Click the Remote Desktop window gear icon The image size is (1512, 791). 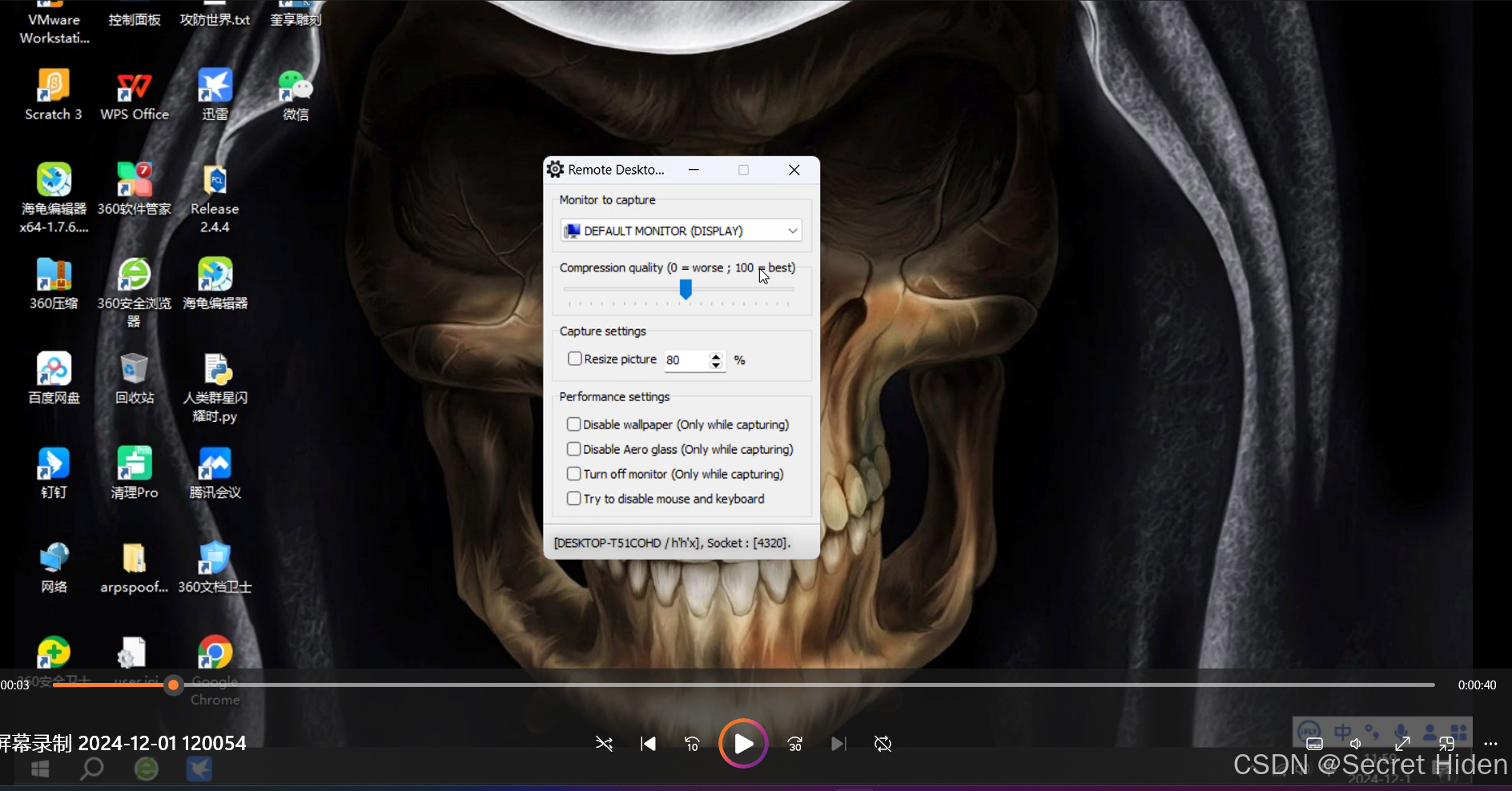pos(555,170)
